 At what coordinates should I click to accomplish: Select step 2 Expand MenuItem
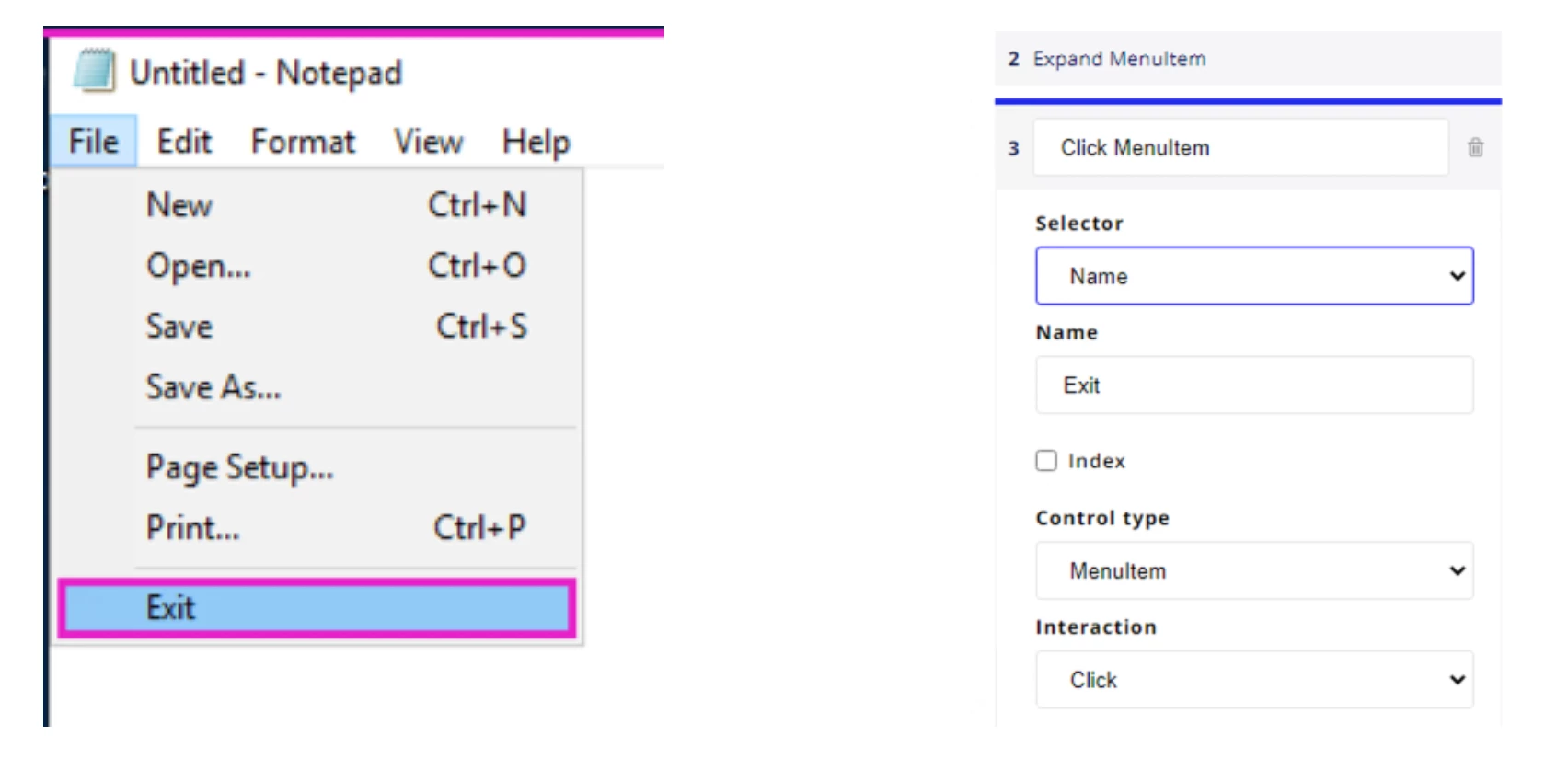[1248, 59]
